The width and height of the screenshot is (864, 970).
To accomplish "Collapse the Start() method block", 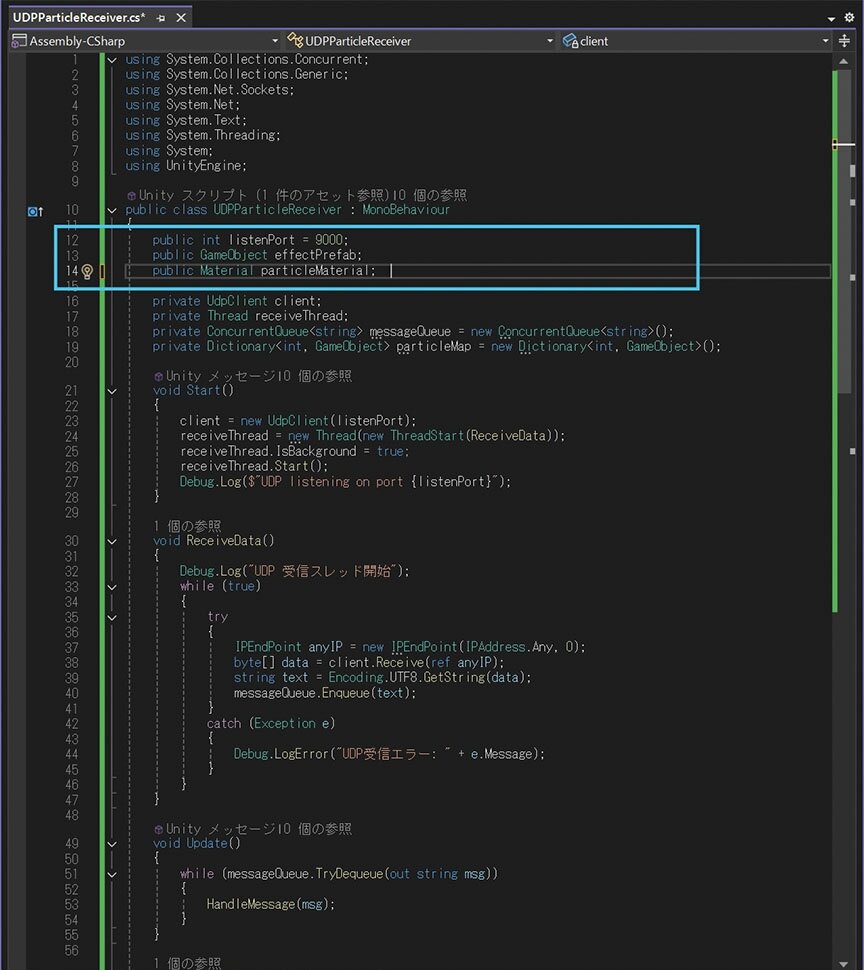I will point(111,391).
